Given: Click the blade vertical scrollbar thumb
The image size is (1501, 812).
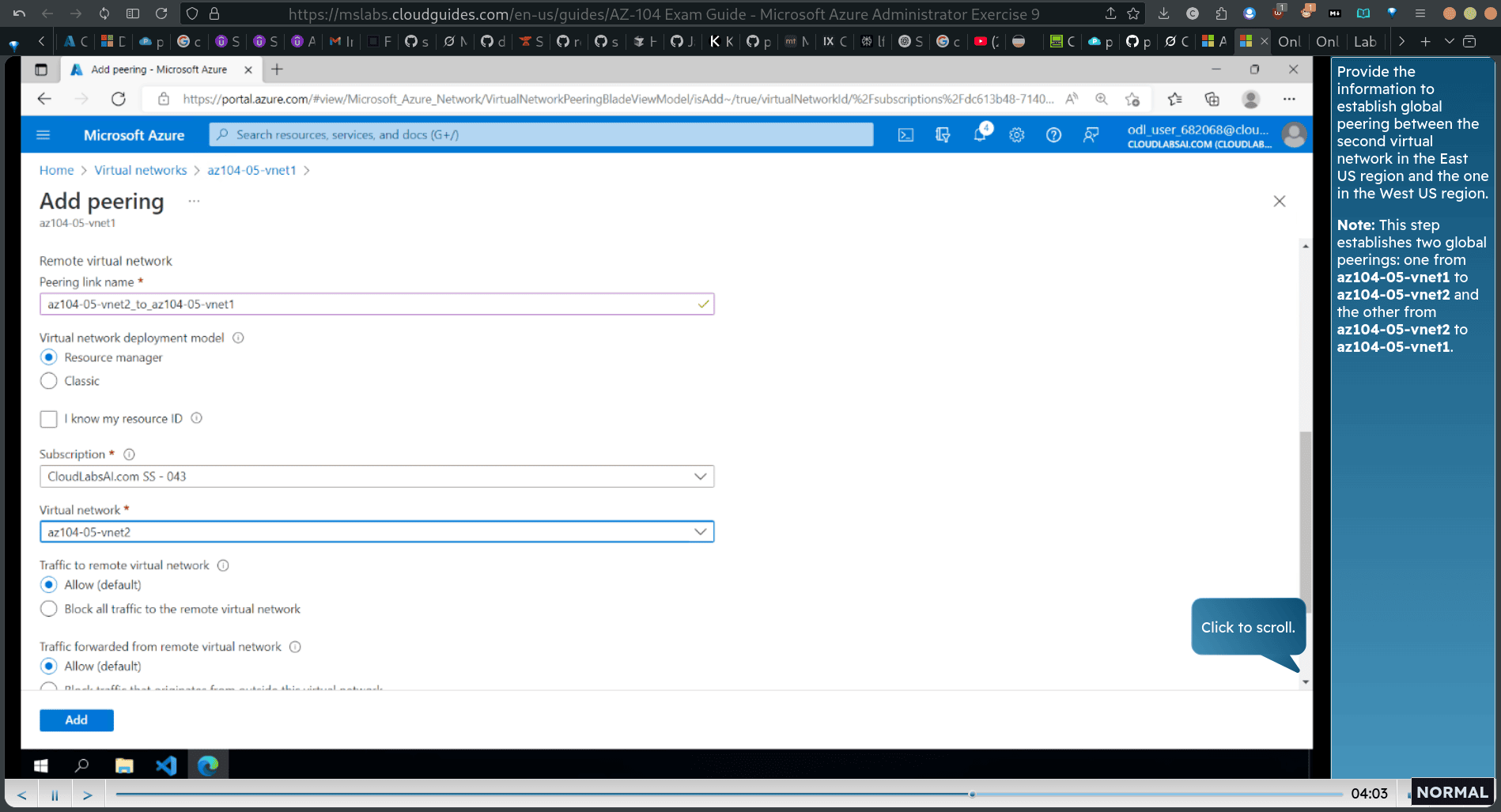Looking at the screenshot, I should (1305, 522).
